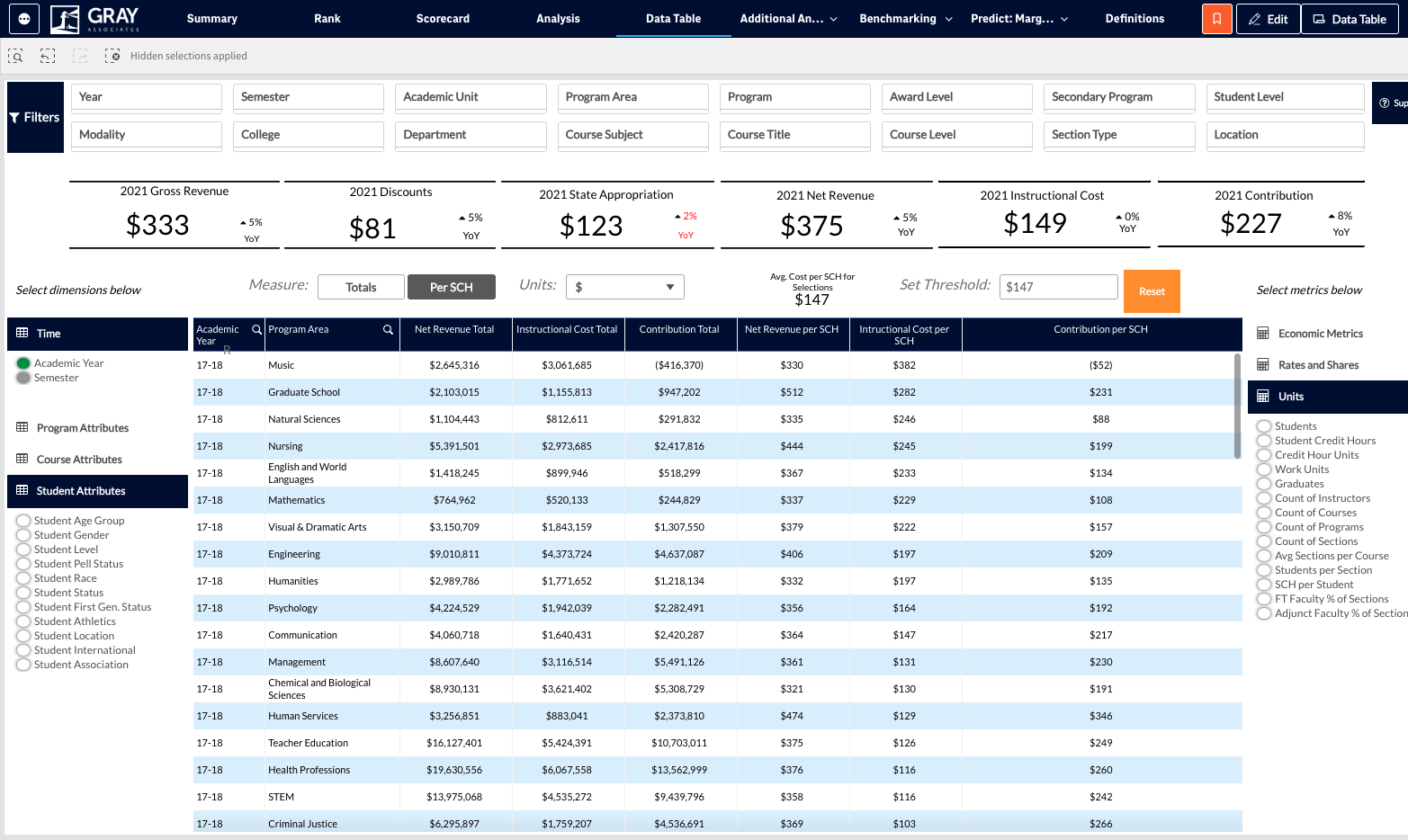This screenshot has width=1408, height=840.
Task: Go to the Analysis tab
Action: point(558,19)
